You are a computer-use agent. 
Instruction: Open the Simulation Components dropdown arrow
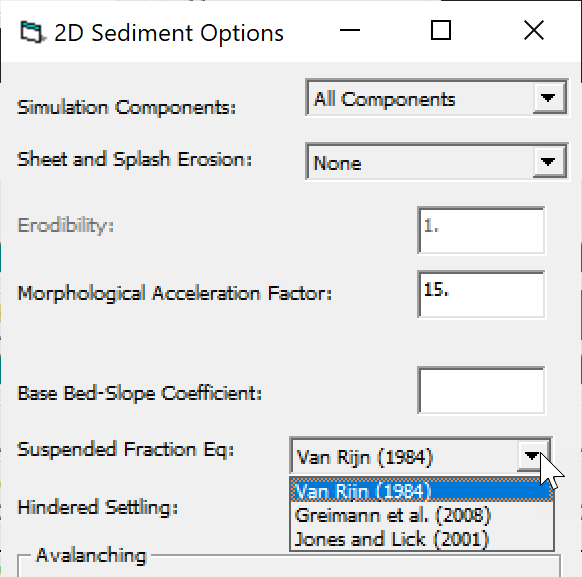(x=548, y=98)
